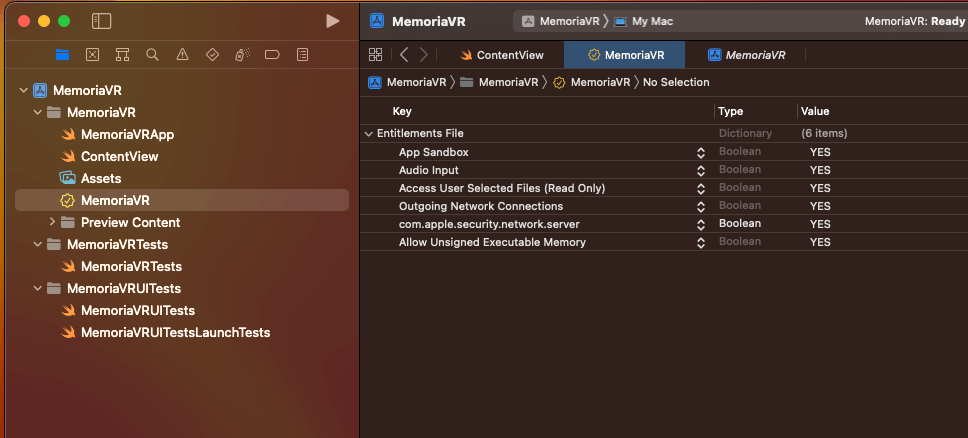Click the App Sandbox key
968x438 pixels.
(434, 152)
